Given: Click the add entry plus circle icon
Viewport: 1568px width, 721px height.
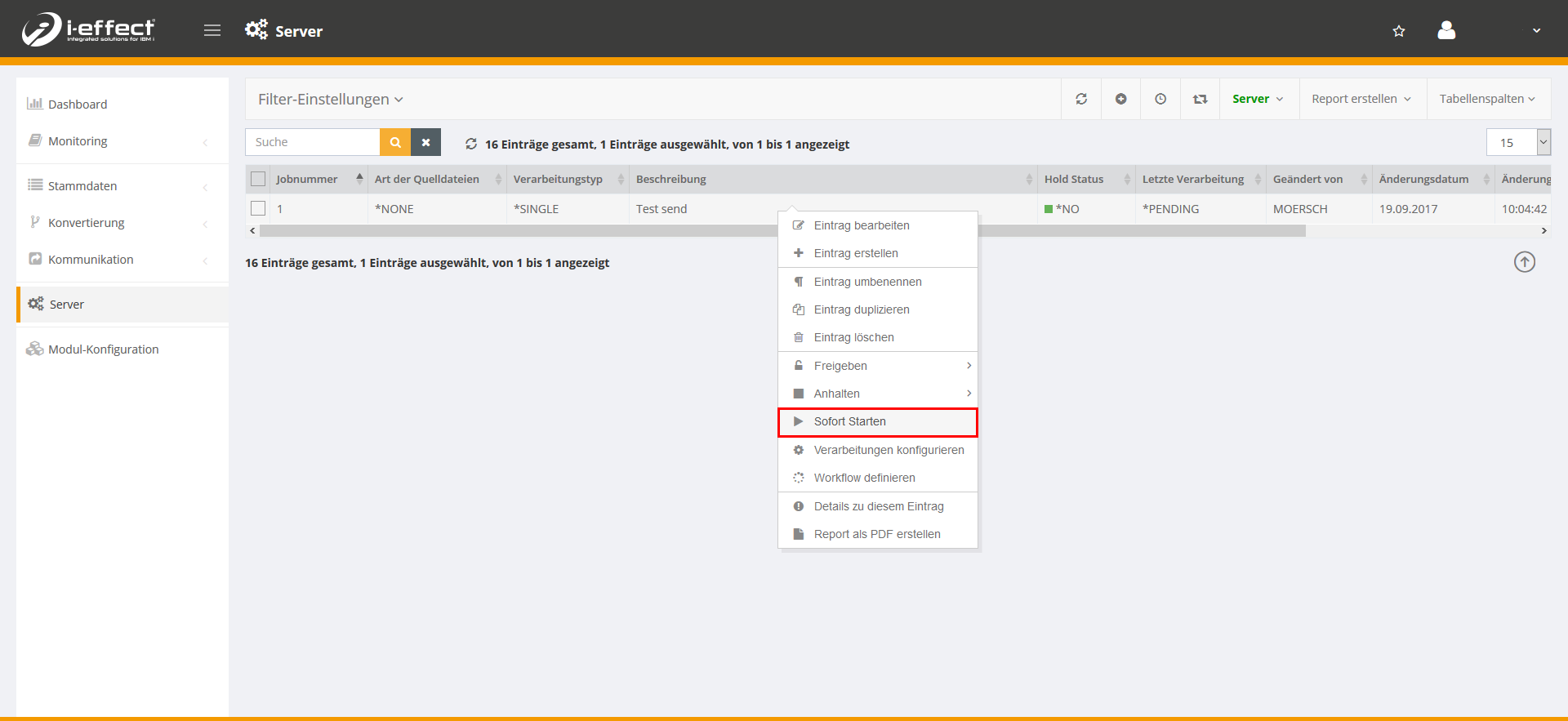Looking at the screenshot, I should [1120, 99].
